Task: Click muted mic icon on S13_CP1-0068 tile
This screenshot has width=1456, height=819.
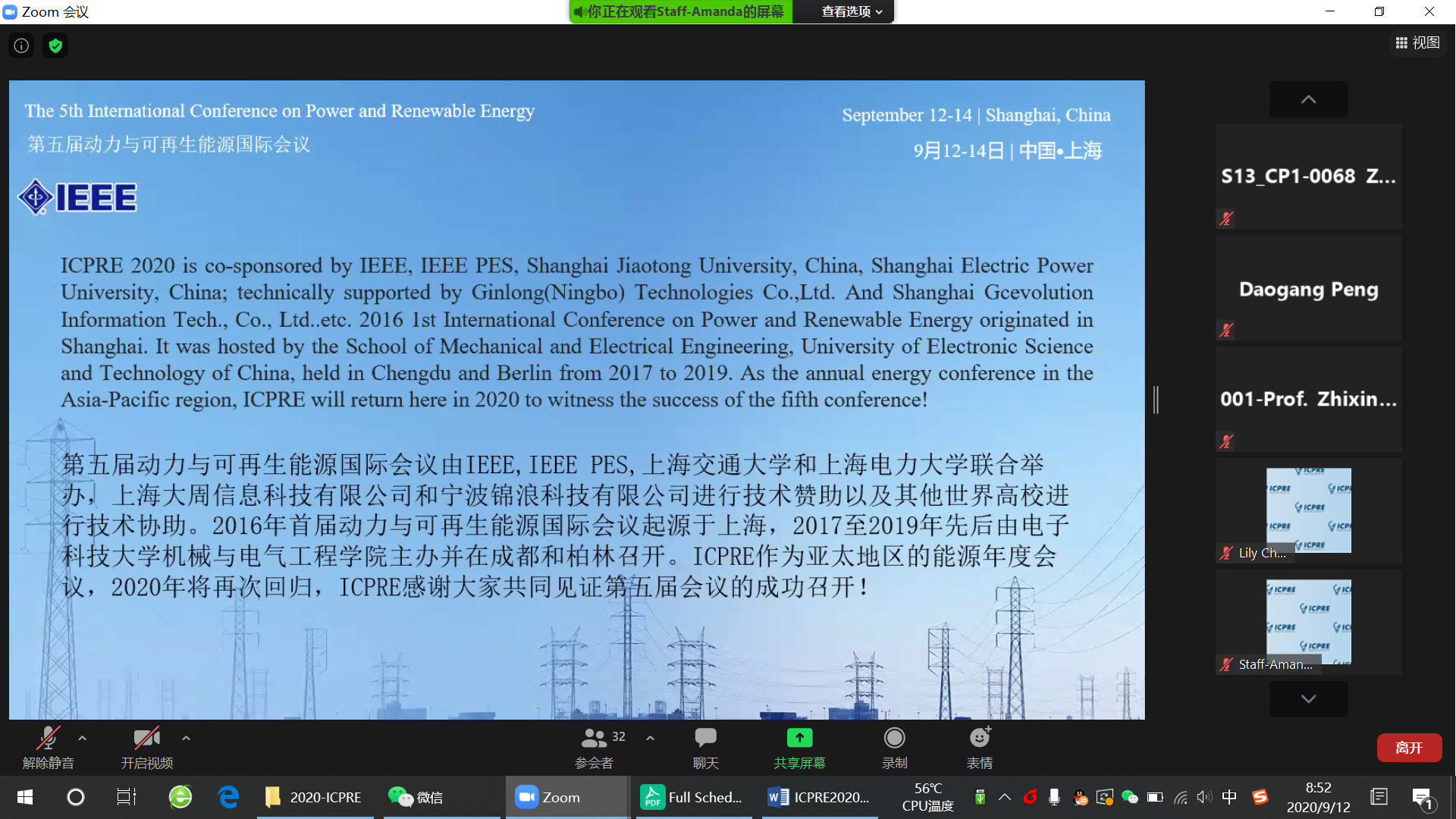Action: pyautogui.click(x=1225, y=218)
